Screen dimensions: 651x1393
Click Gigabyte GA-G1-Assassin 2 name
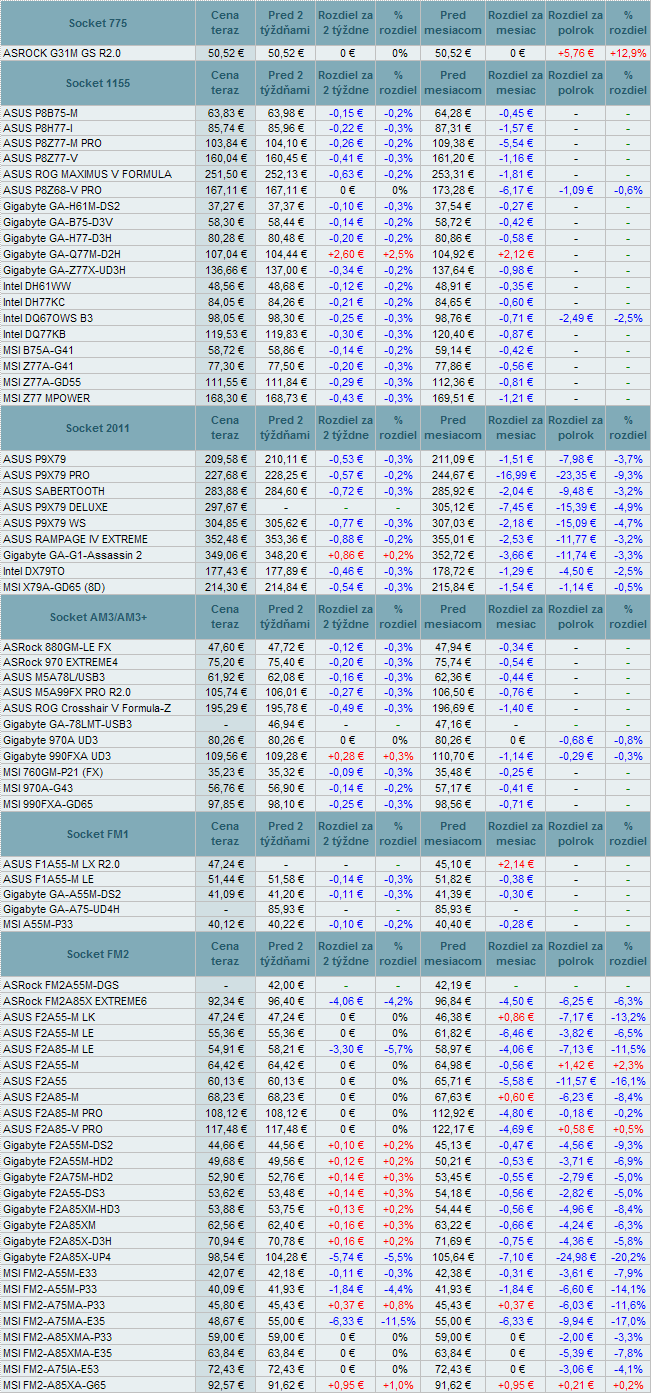73,555
